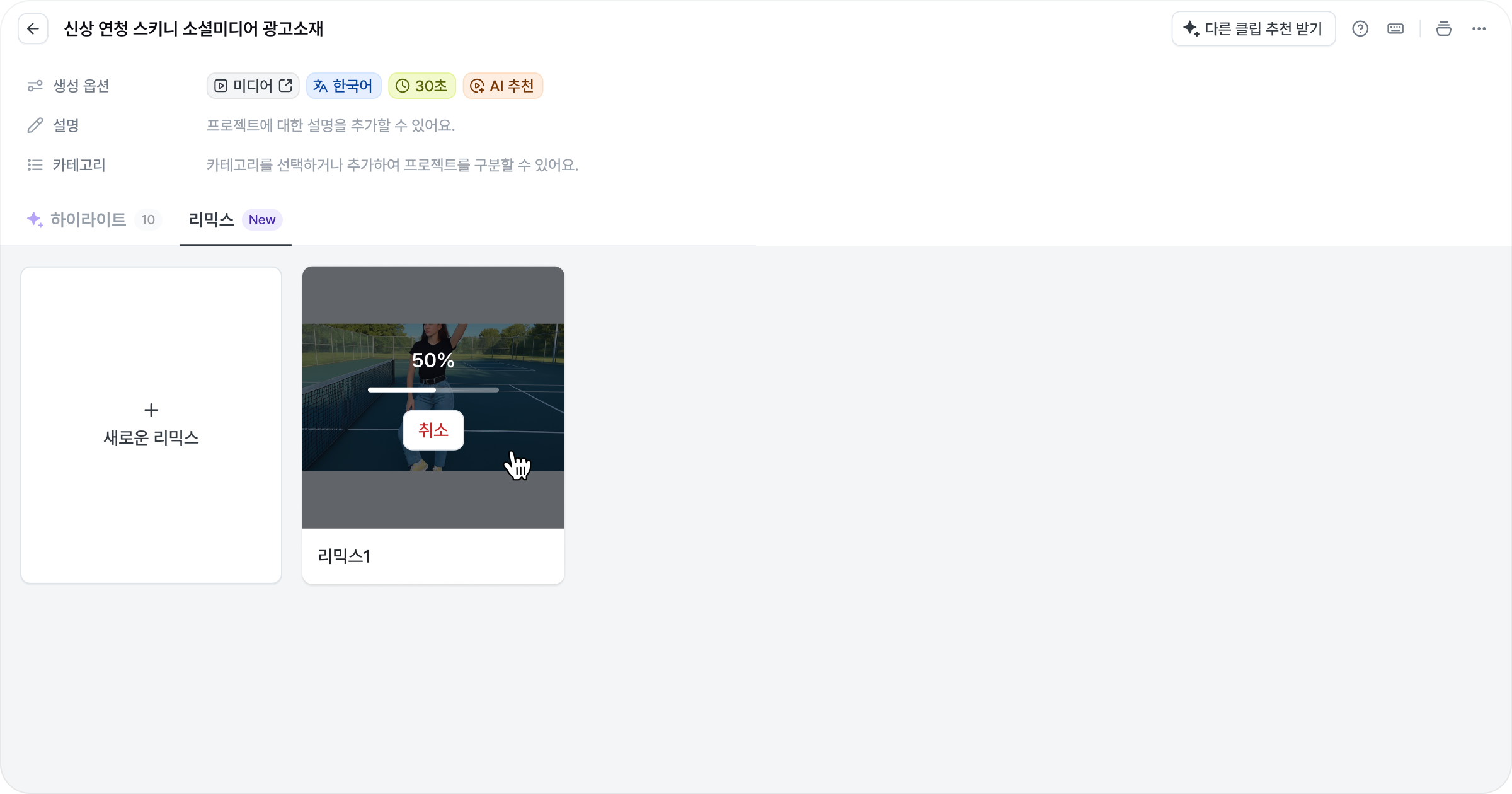Screen dimensions: 1512x794
Task: Click the 50% progress percentage text
Action: pyautogui.click(x=433, y=360)
